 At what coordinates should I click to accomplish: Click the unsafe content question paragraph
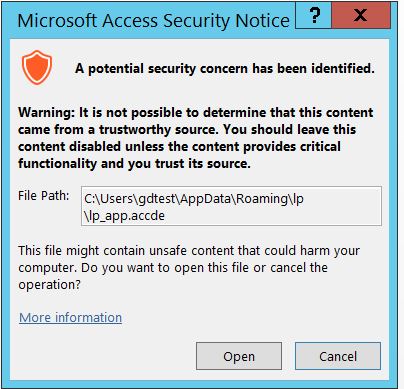[x=189, y=267]
